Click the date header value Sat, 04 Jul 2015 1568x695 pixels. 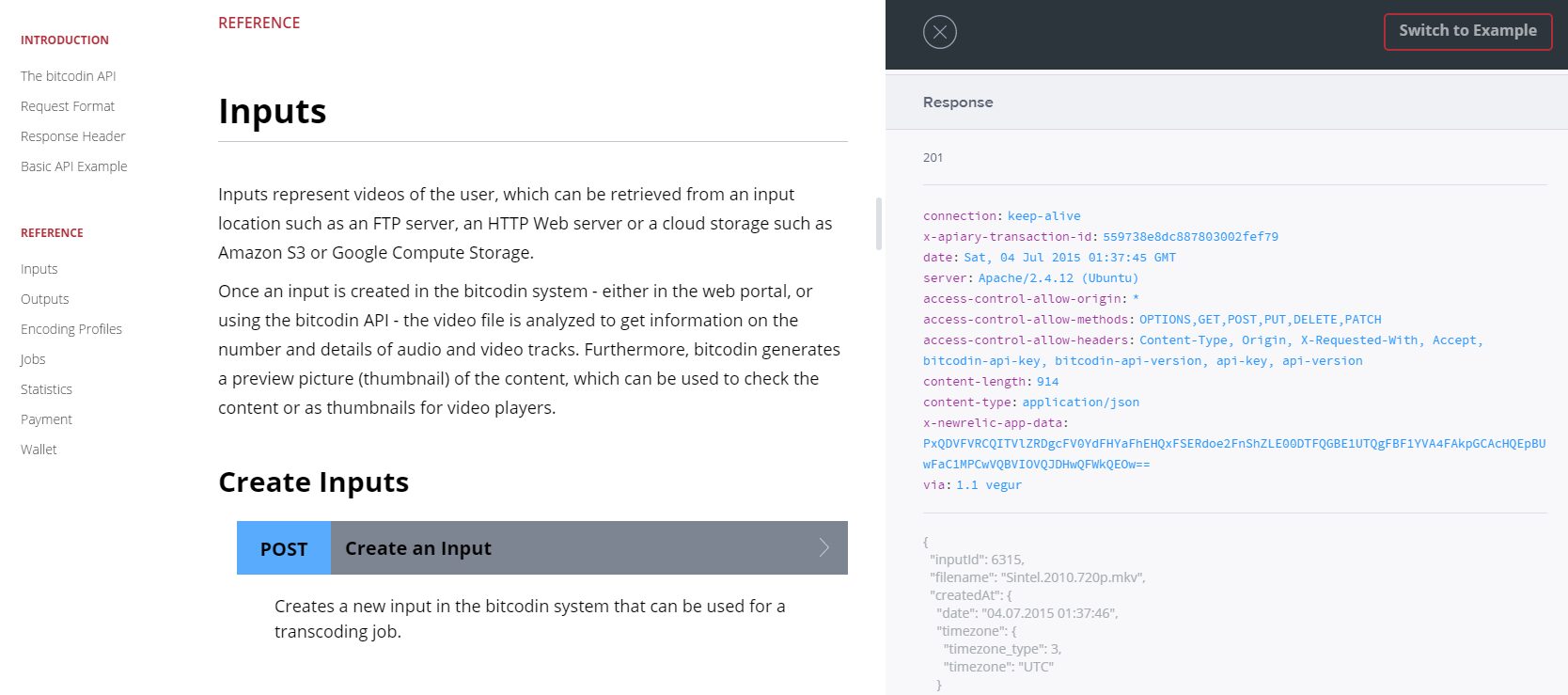[x=1070, y=258]
